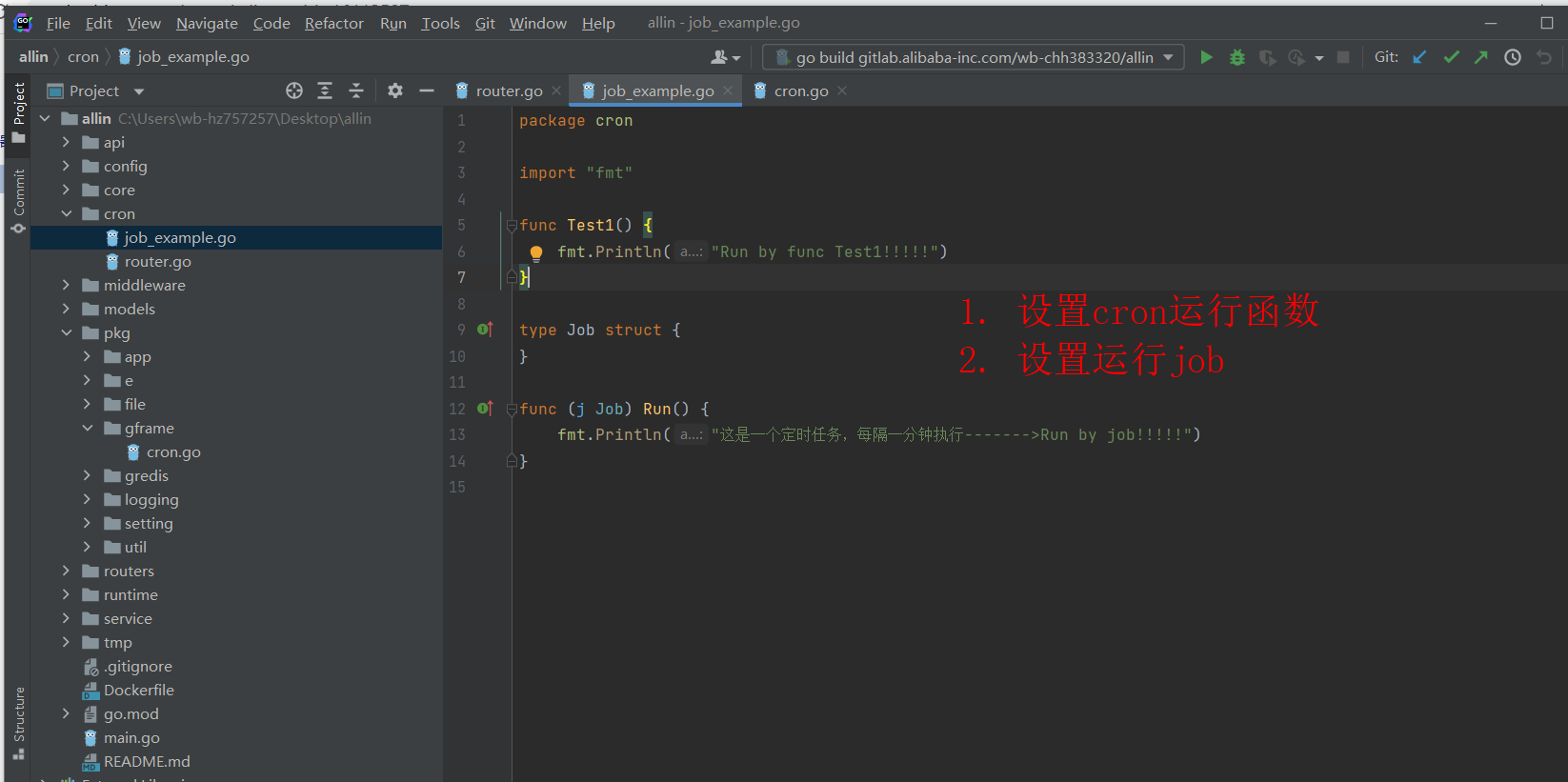Select .gitignore in project tree

click(138, 666)
